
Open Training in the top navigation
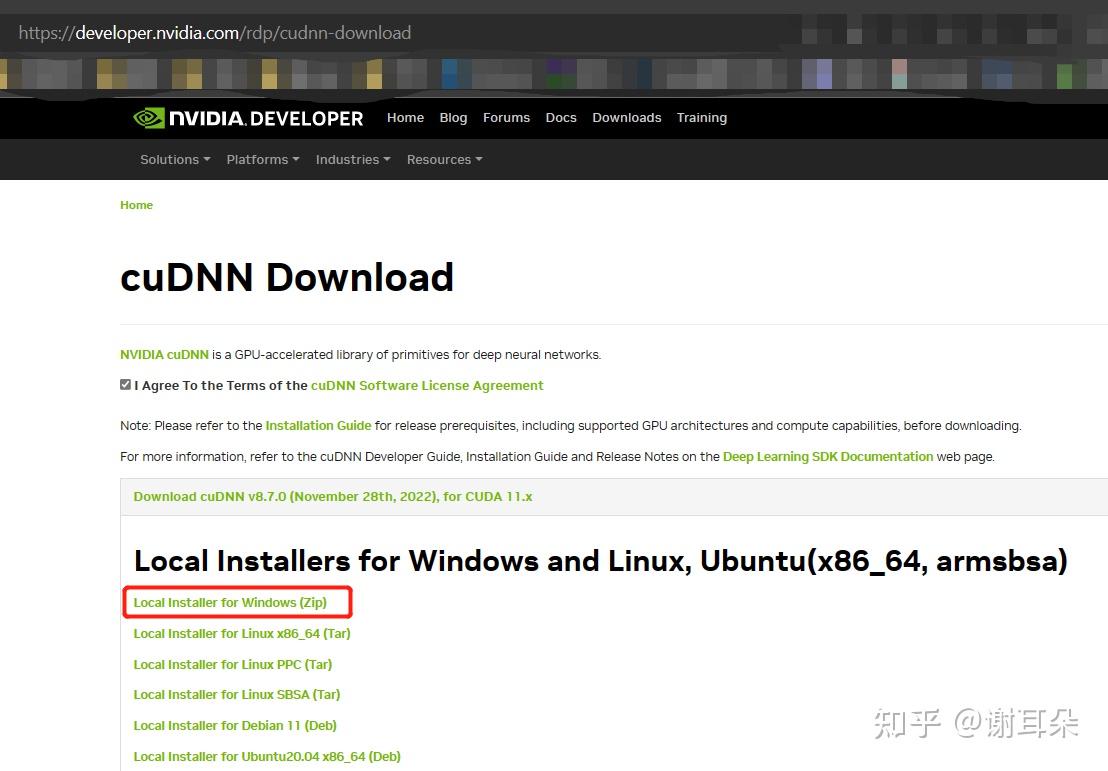click(x=702, y=118)
